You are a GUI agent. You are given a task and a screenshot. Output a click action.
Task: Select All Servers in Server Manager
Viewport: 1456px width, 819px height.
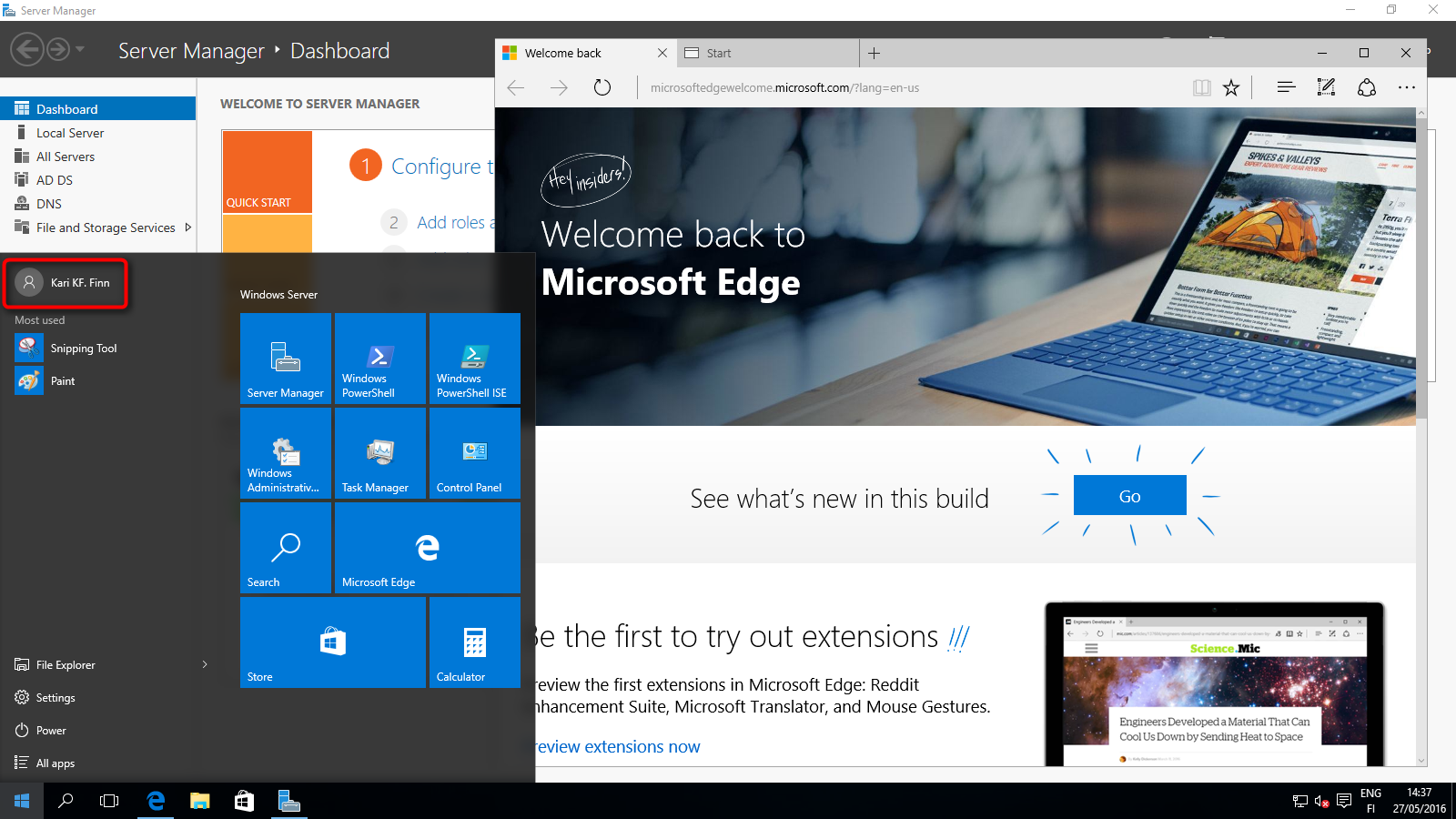click(x=98, y=156)
